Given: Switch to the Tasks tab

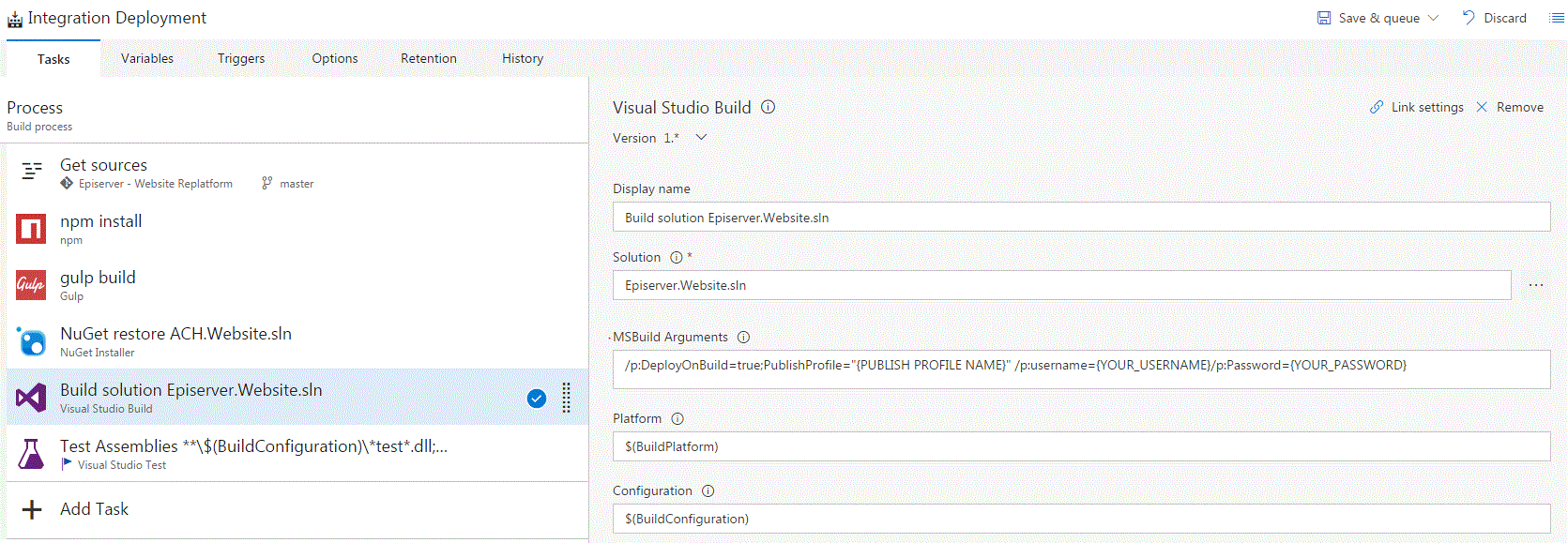Looking at the screenshot, I should point(53,59).
